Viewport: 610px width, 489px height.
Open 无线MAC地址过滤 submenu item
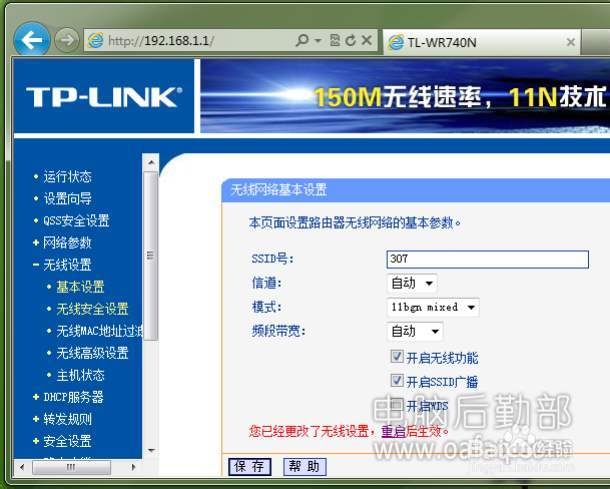tap(99, 331)
